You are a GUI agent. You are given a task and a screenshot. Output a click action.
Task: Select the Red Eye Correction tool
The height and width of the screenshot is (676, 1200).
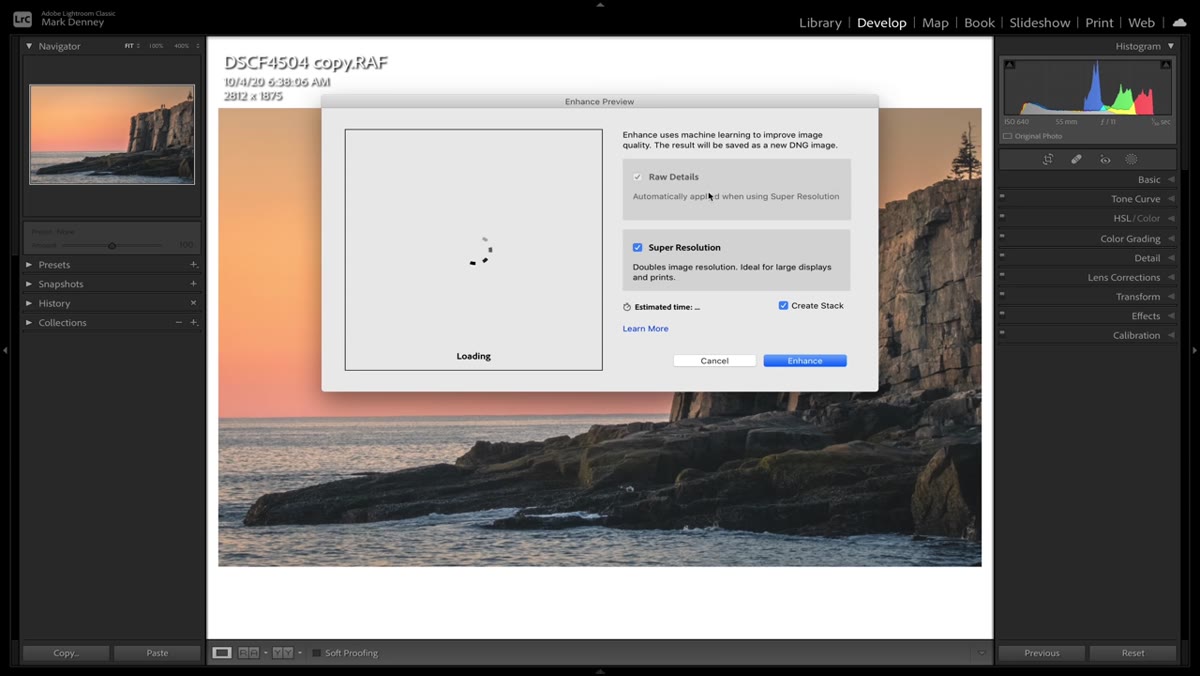pos(1105,159)
